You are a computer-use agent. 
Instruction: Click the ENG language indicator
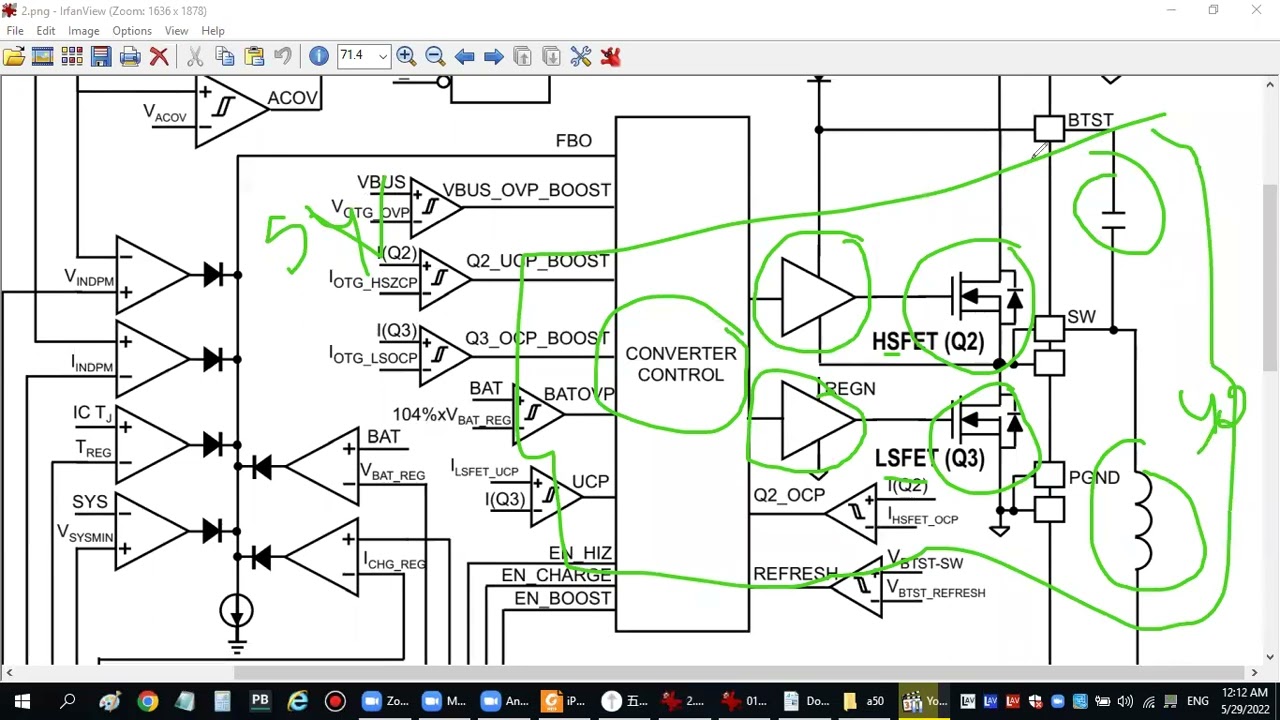coord(1198,701)
